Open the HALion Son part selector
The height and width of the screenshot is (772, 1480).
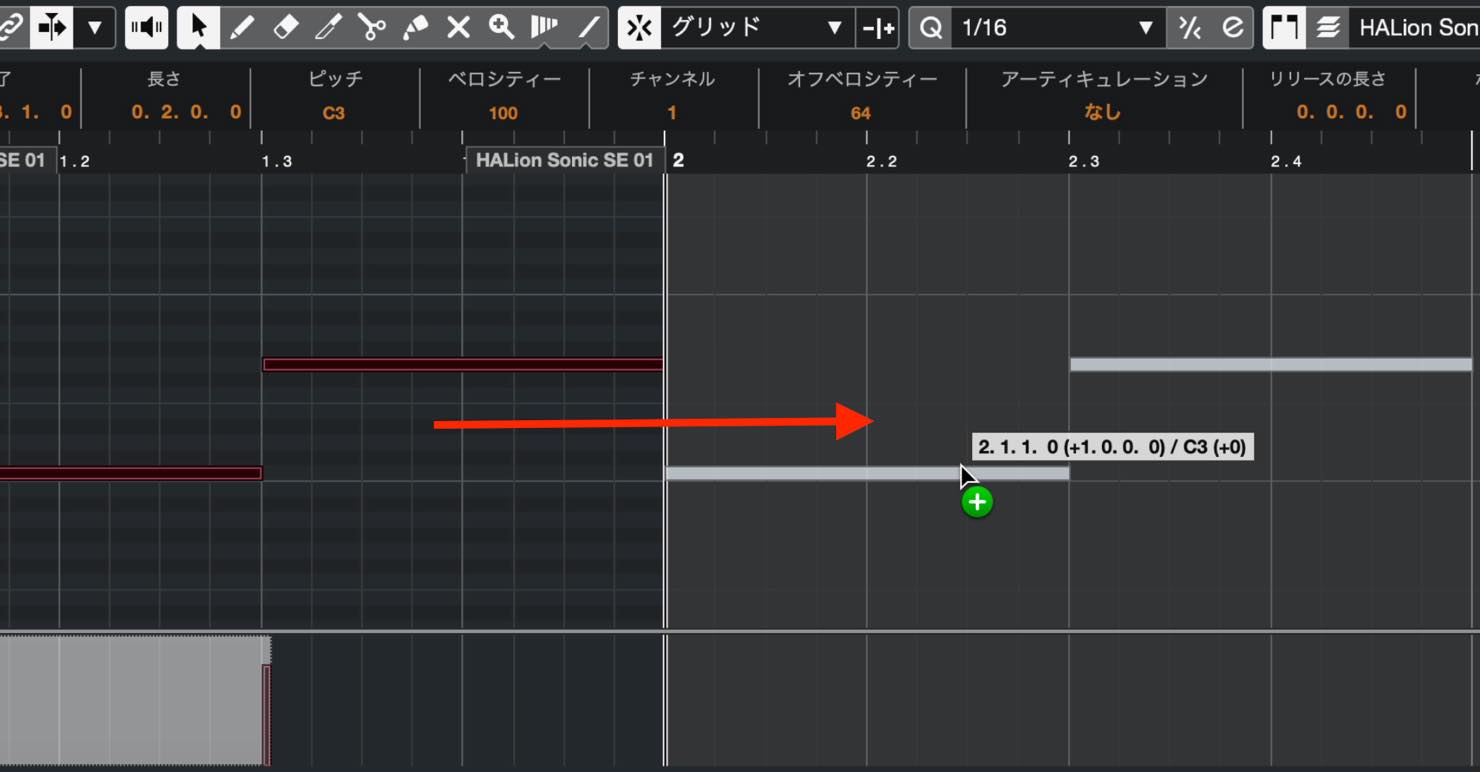tap(1414, 28)
